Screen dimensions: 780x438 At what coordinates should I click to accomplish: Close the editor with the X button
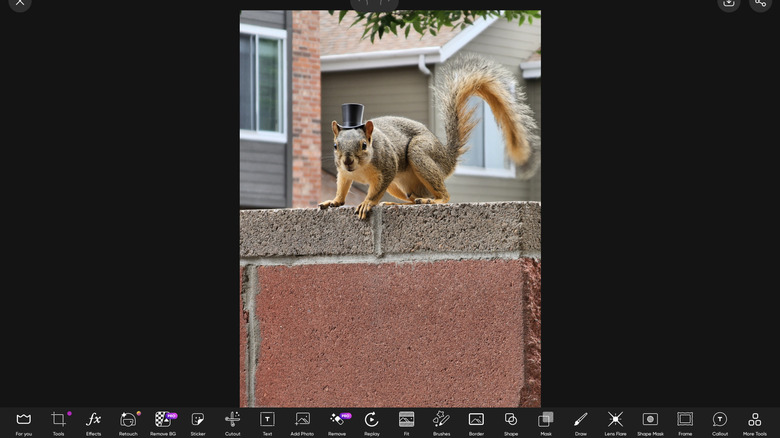point(20,2)
